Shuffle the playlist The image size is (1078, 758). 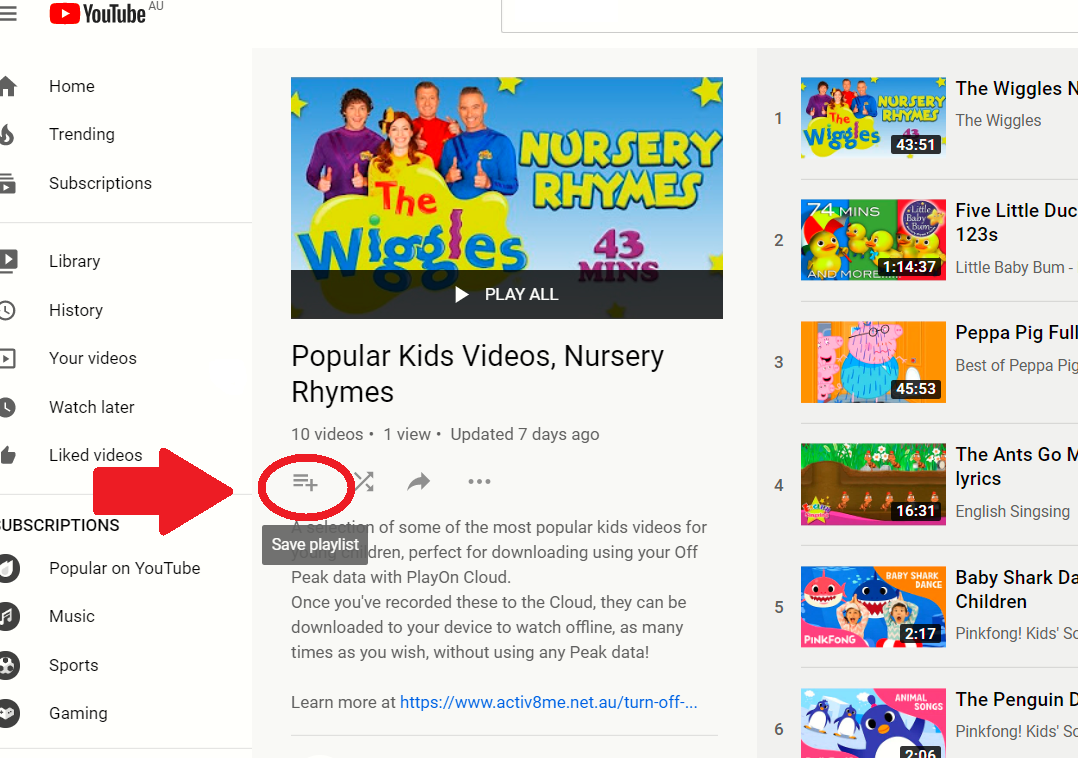point(364,482)
